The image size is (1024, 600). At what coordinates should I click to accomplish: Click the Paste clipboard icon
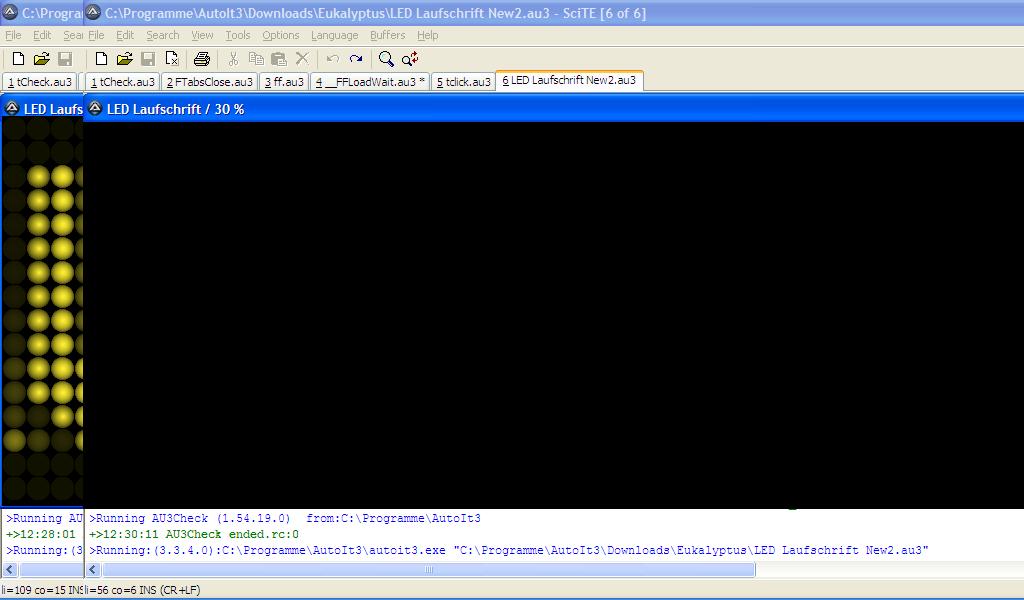(279, 59)
